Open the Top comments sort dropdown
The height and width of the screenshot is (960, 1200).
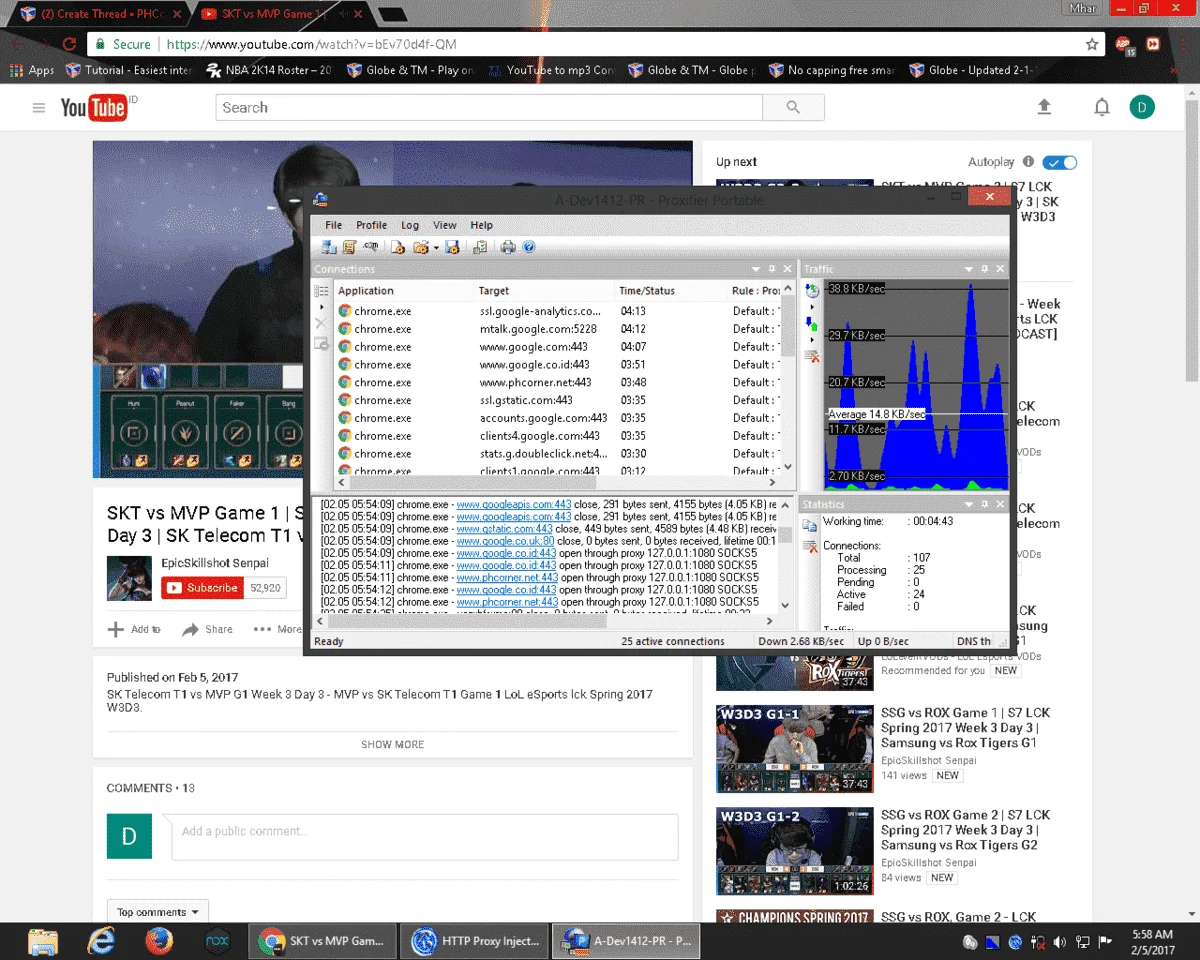158,912
